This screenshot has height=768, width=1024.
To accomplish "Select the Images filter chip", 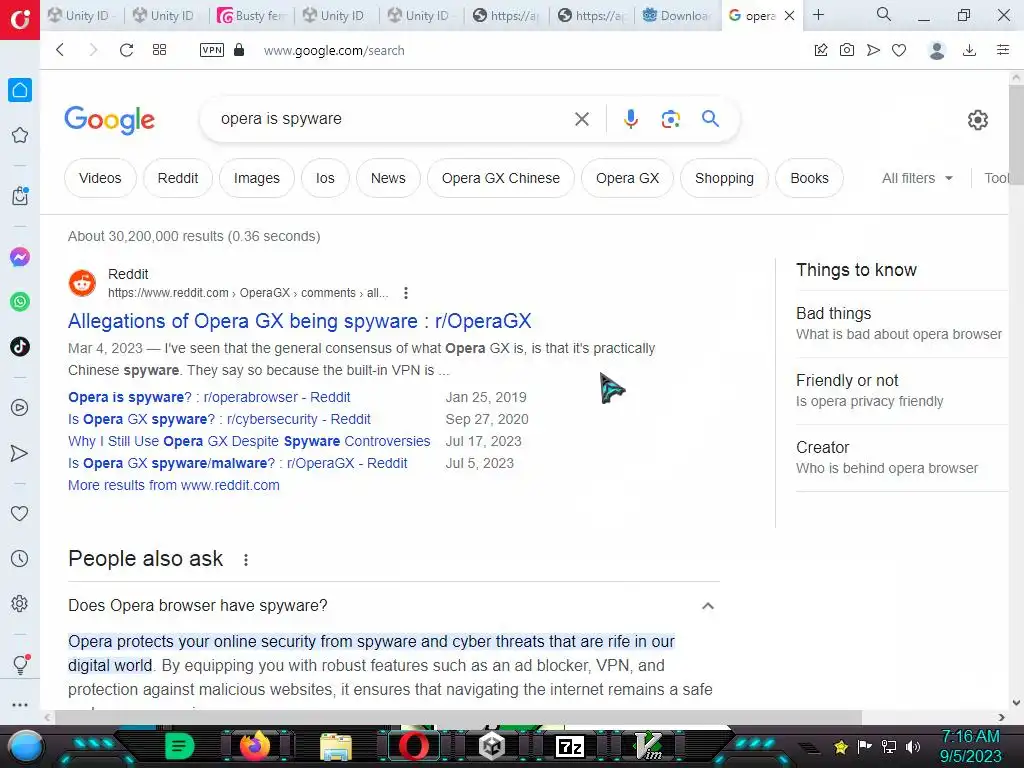I will (x=257, y=178).
